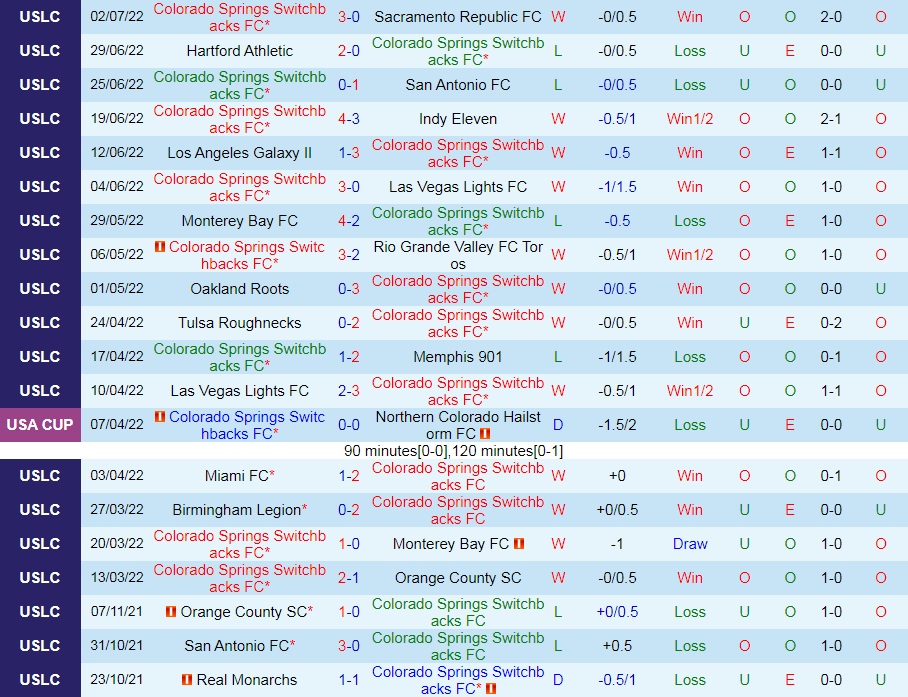This screenshot has width=908, height=697.
Task: Open Colorado Springs Switchbacks link on Memphis 901 row
Action: click(240, 357)
